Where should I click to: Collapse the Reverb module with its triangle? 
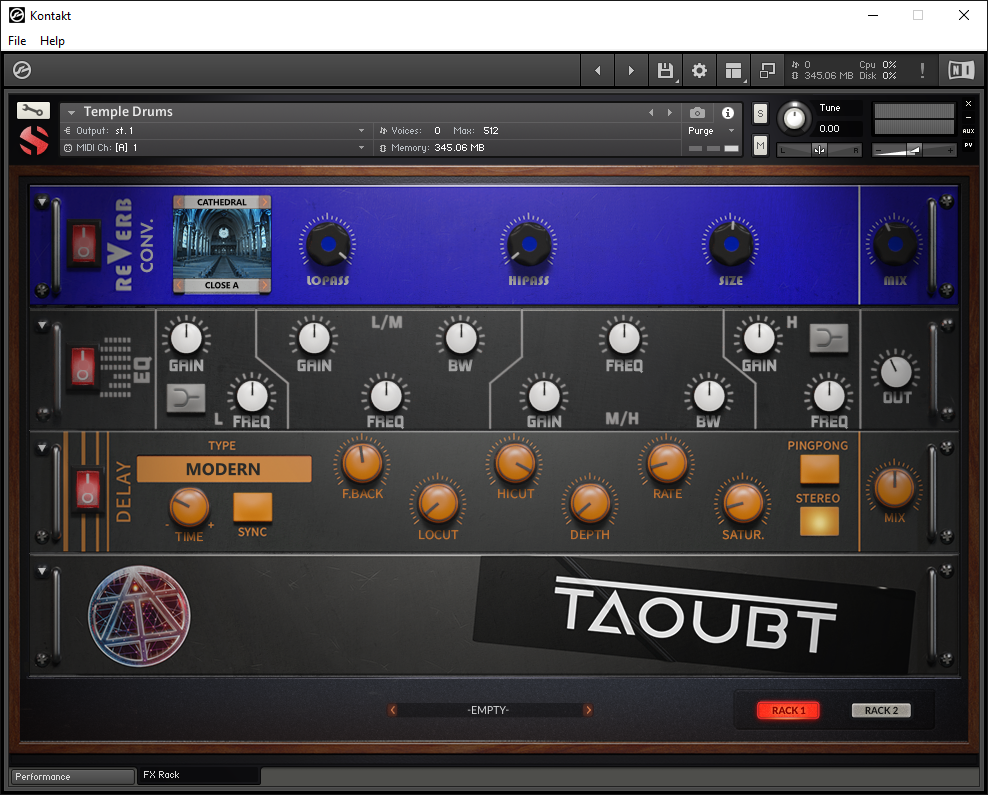pyautogui.click(x=42, y=202)
